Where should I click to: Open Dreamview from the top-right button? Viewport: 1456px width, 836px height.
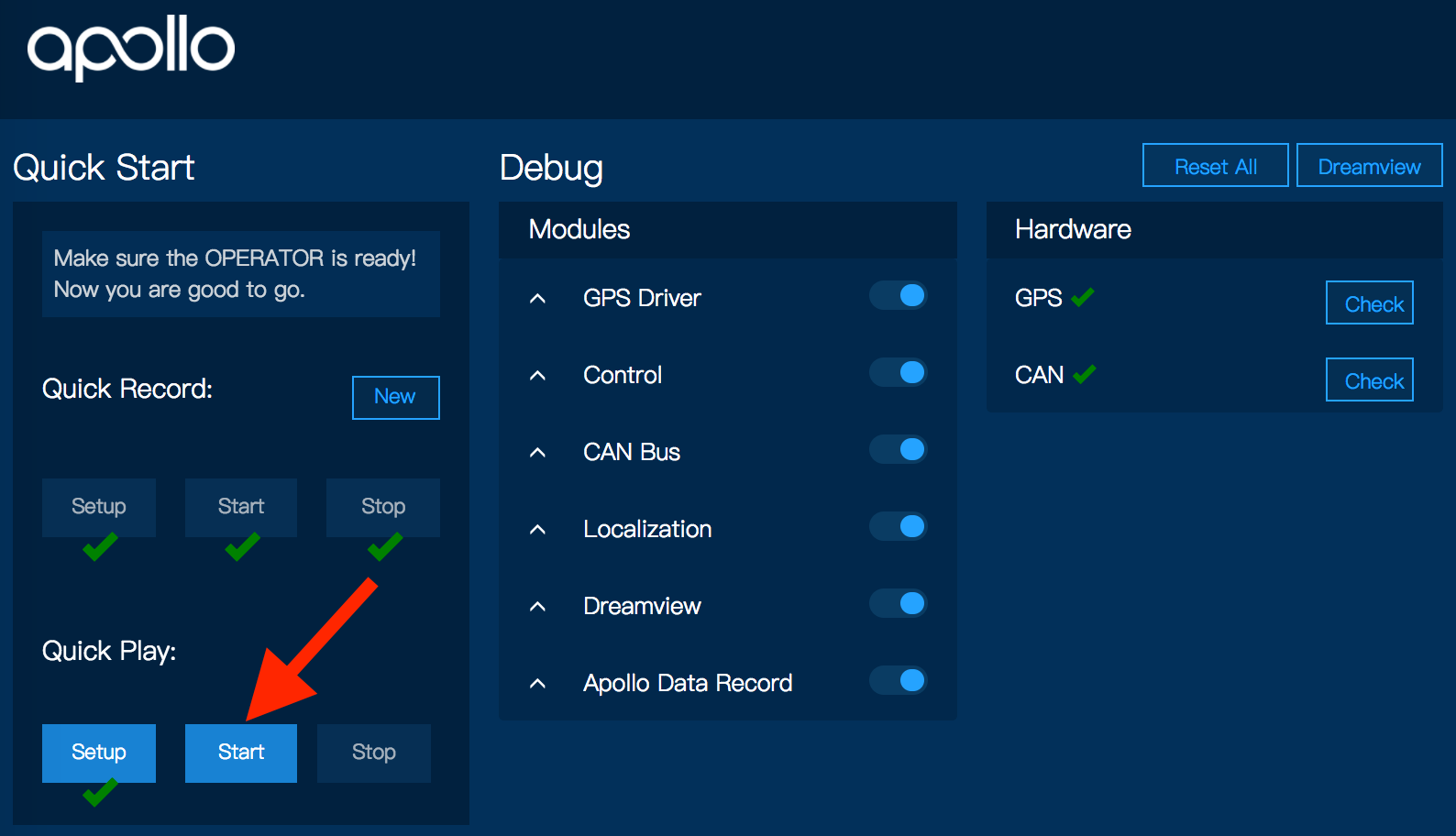(1369, 166)
